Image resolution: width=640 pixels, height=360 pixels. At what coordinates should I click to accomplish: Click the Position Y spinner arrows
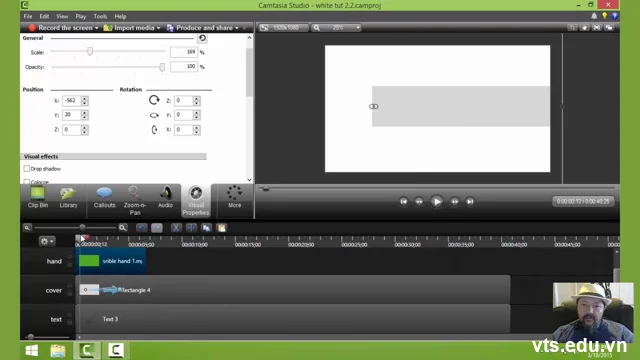(84, 115)
